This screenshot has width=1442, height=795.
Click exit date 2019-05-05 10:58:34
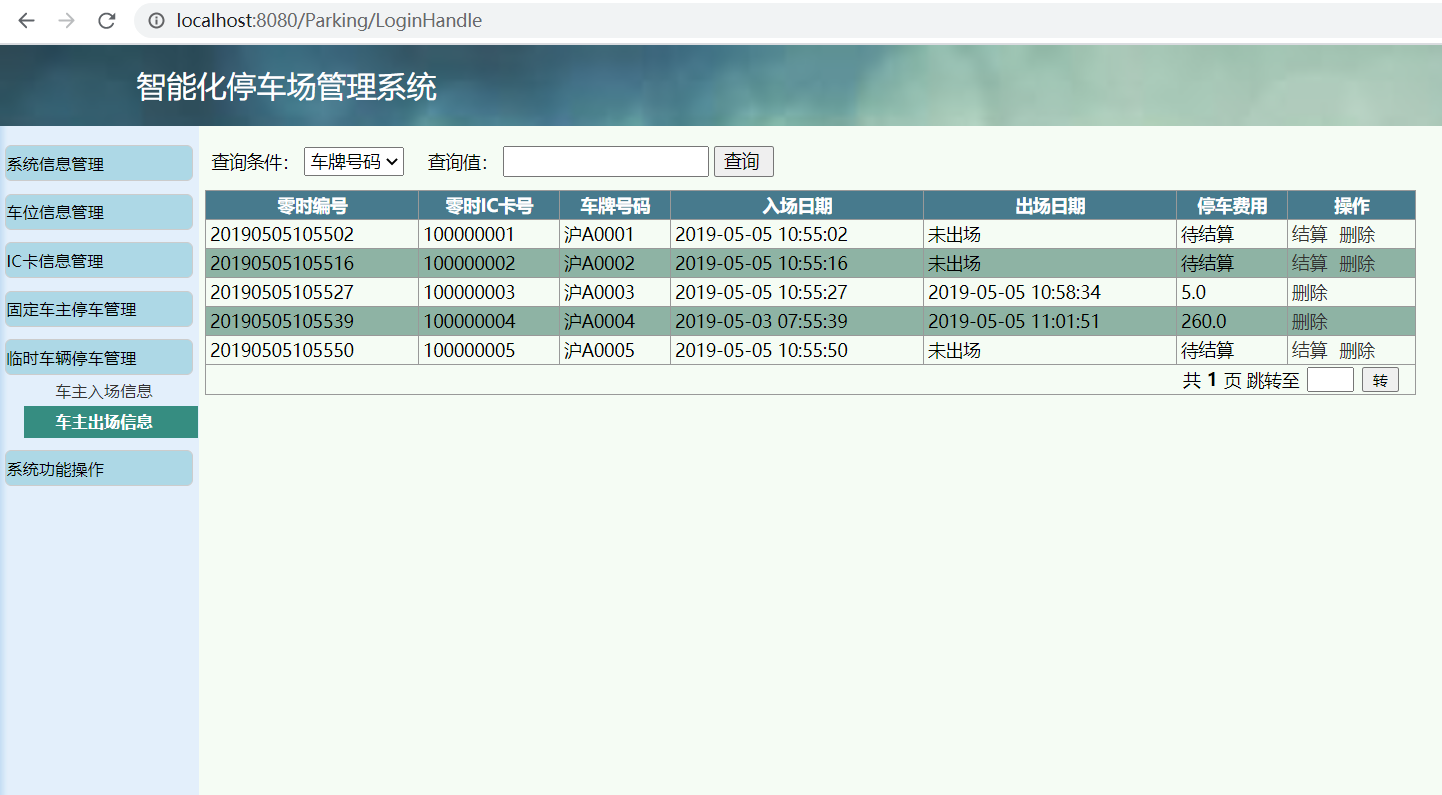pos(1014,292)
